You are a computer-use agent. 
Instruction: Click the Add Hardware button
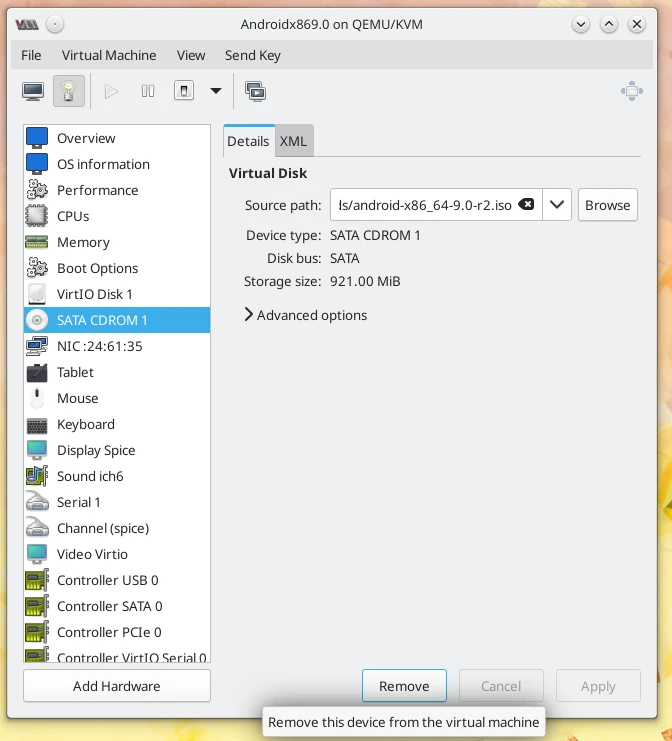[x=116, y=686]
